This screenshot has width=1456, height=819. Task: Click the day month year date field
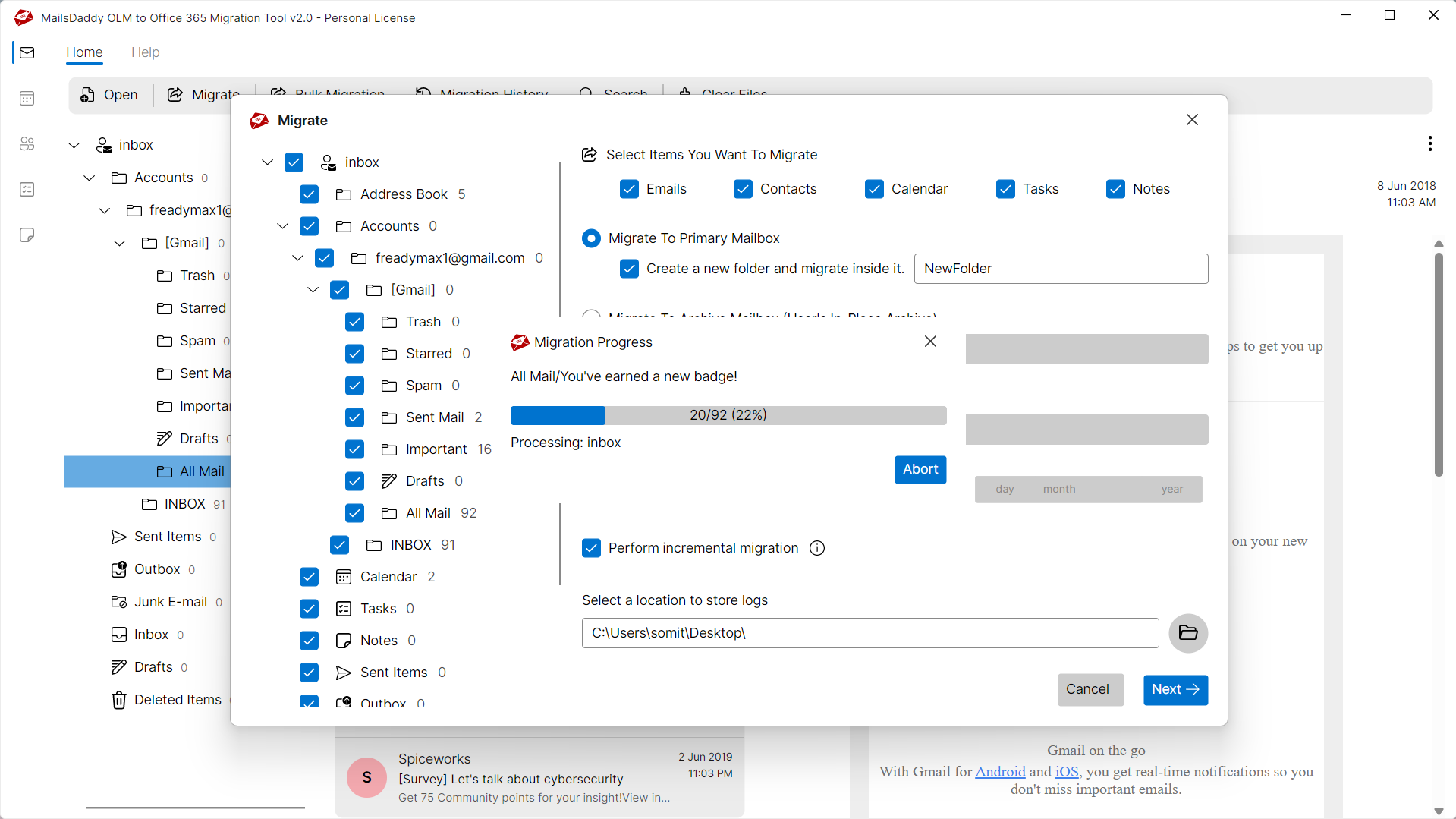[1088, 490]
